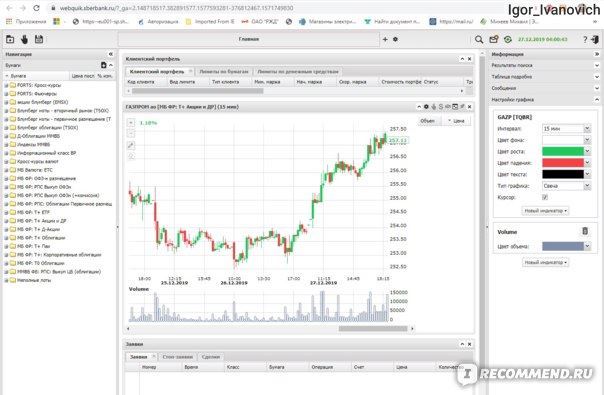
Task: Open the messages envelope icon
Action: 493,39
